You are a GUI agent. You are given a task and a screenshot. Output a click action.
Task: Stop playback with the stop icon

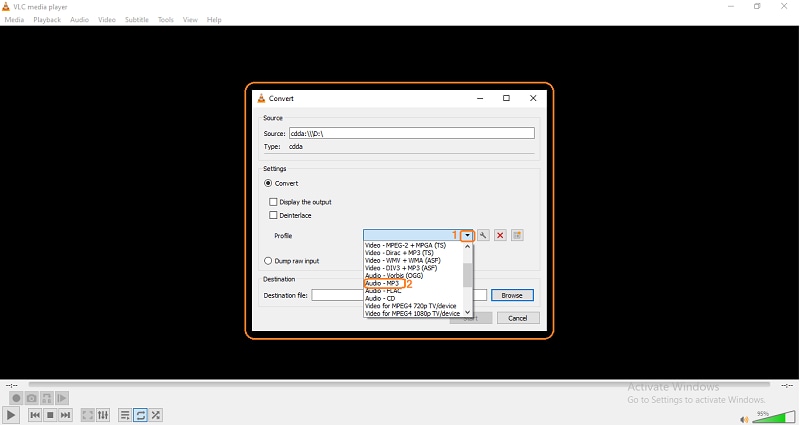(x=50, y=415)
